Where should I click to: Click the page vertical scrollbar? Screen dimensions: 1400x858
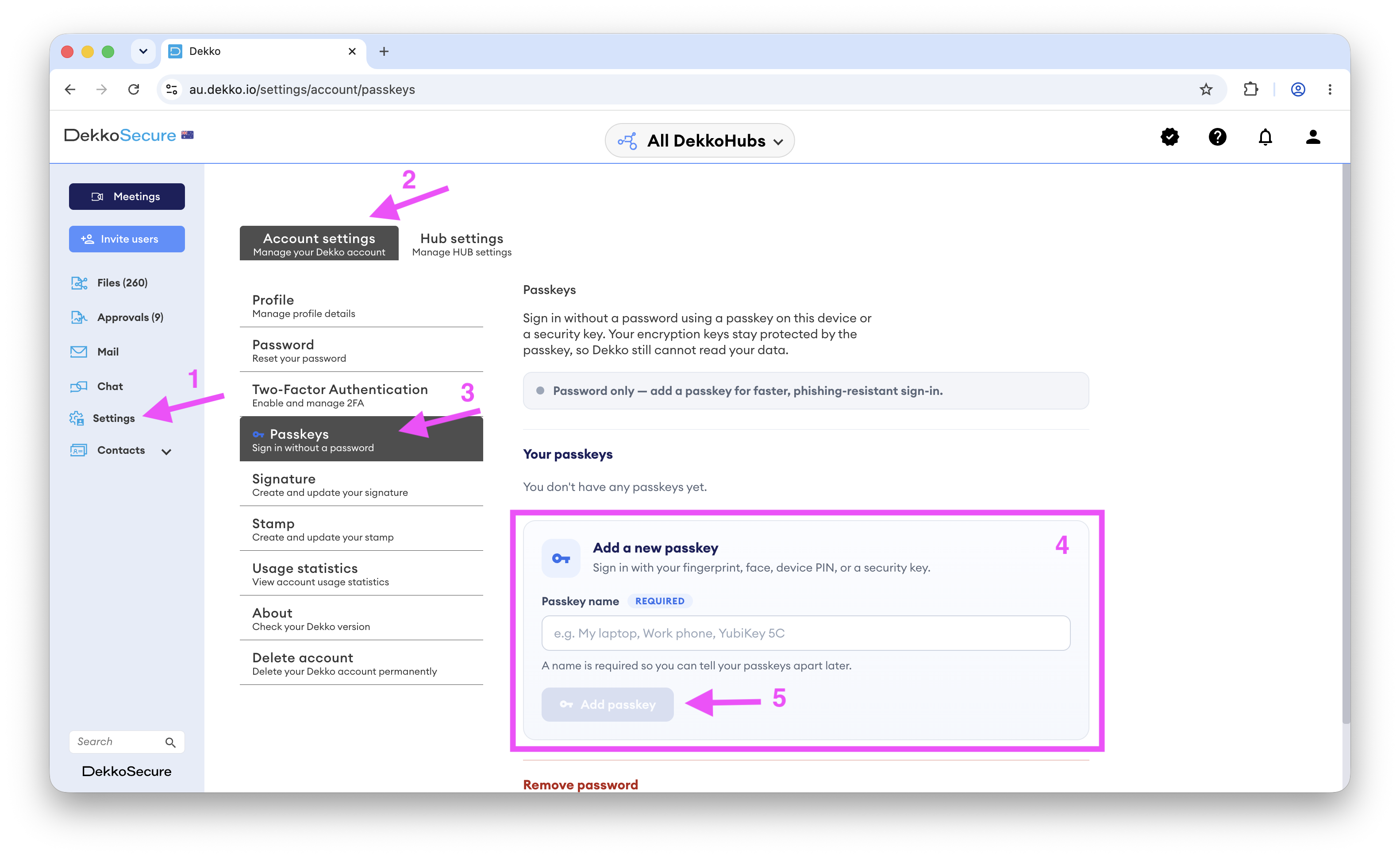[x=1346, y=444]
